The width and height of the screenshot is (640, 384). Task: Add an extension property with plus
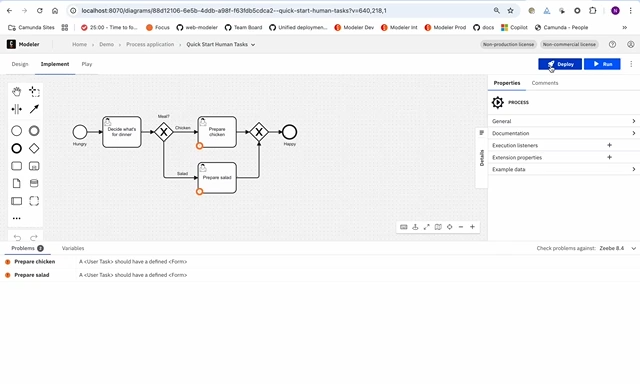click(x=609, y=157)
